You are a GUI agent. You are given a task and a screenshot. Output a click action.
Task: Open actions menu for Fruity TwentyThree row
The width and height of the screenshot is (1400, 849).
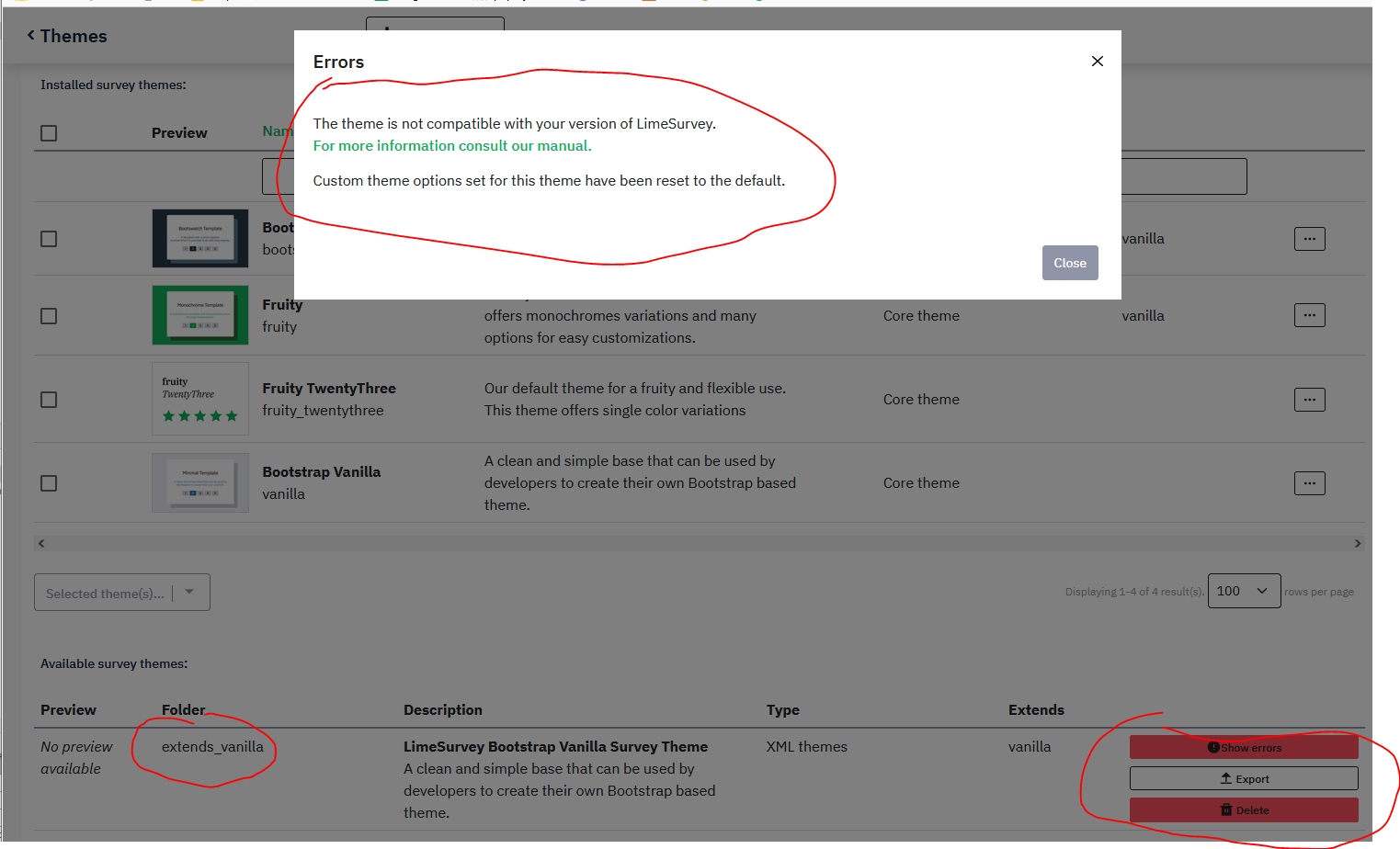[x=1309, y=400]
